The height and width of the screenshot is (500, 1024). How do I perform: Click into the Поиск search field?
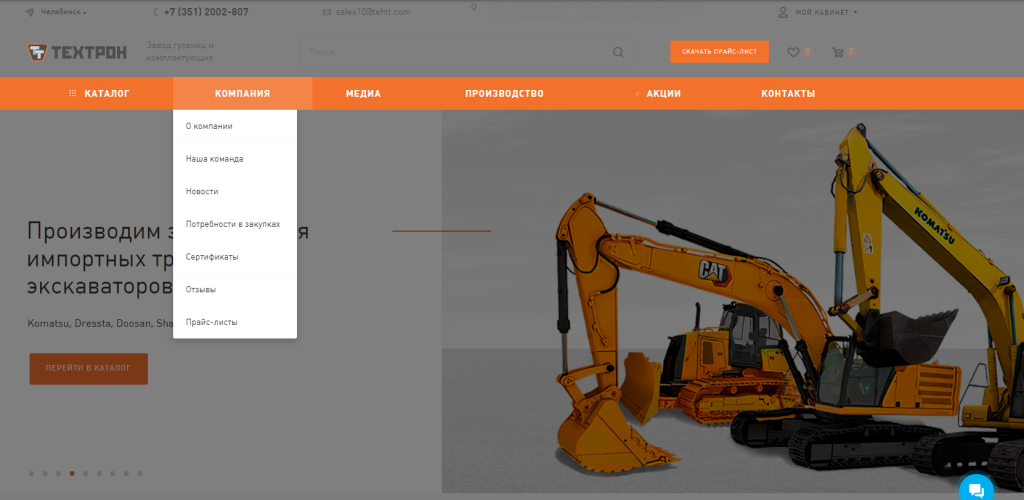click(x=457, y=52)
